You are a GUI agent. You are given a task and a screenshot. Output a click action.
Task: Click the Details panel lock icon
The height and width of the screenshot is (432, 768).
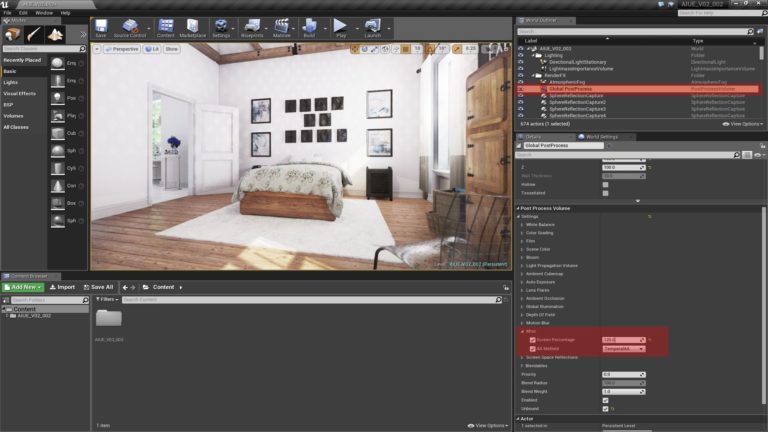763,145
